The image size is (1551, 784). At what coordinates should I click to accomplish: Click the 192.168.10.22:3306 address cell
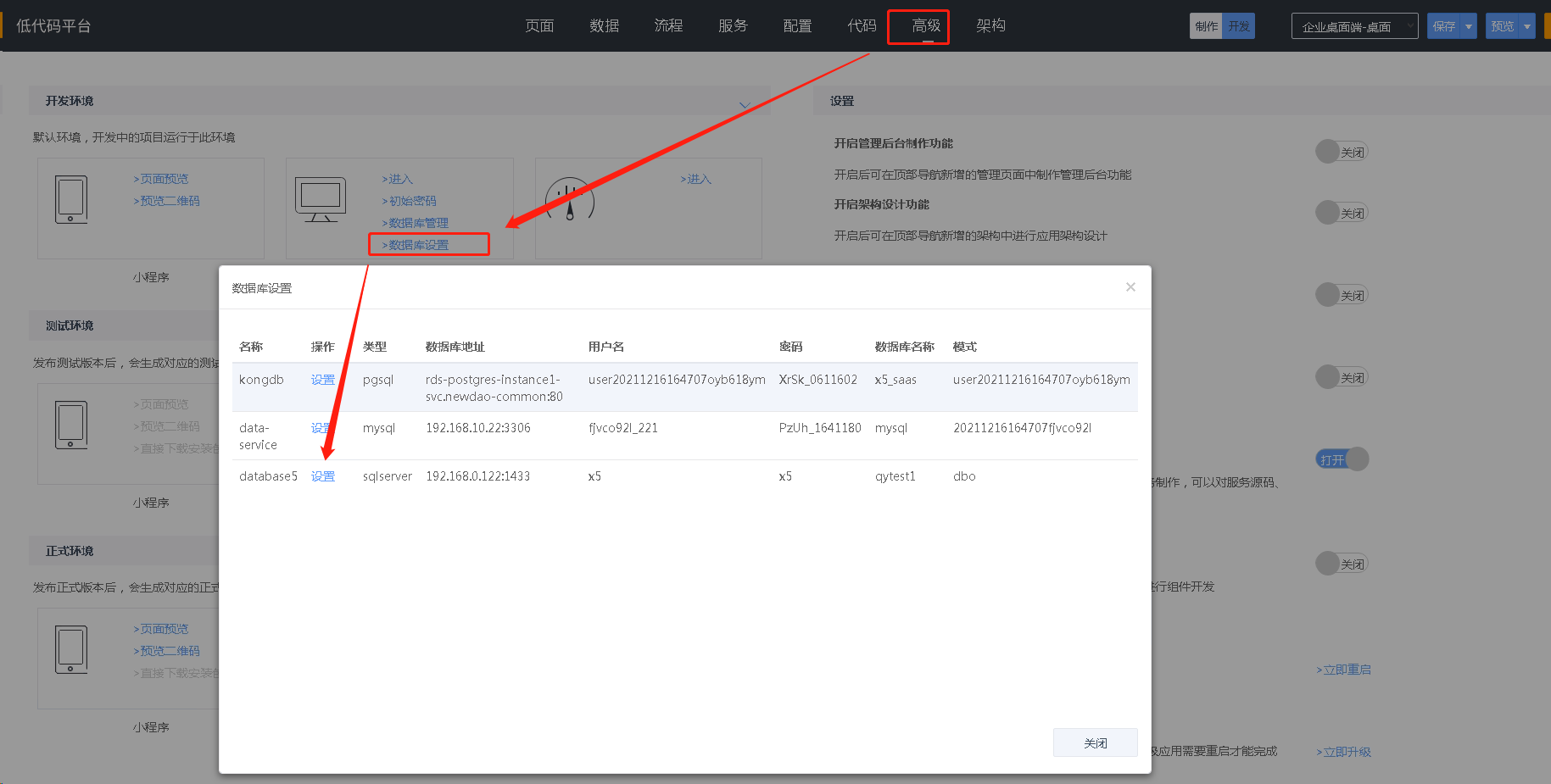pyautogui.click(x=478, y=428)
